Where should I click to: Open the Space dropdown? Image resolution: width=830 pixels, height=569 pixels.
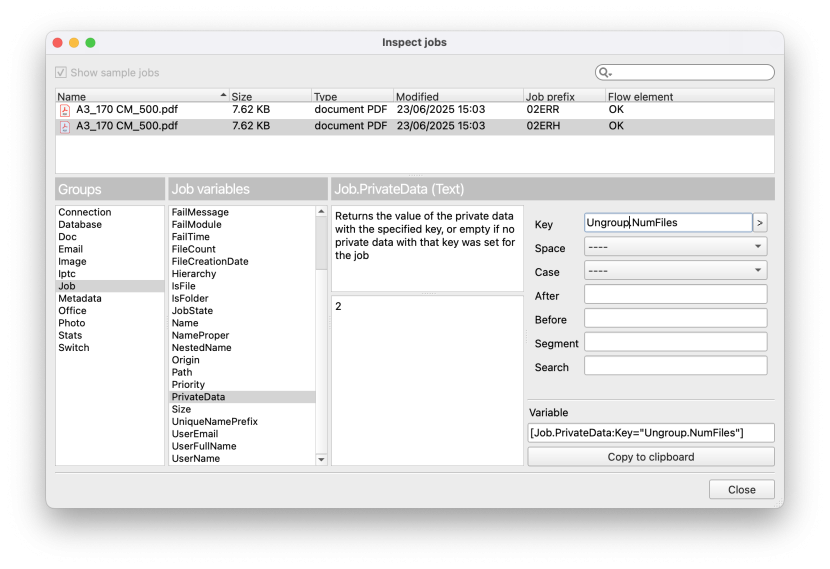(x=675, y=247)
